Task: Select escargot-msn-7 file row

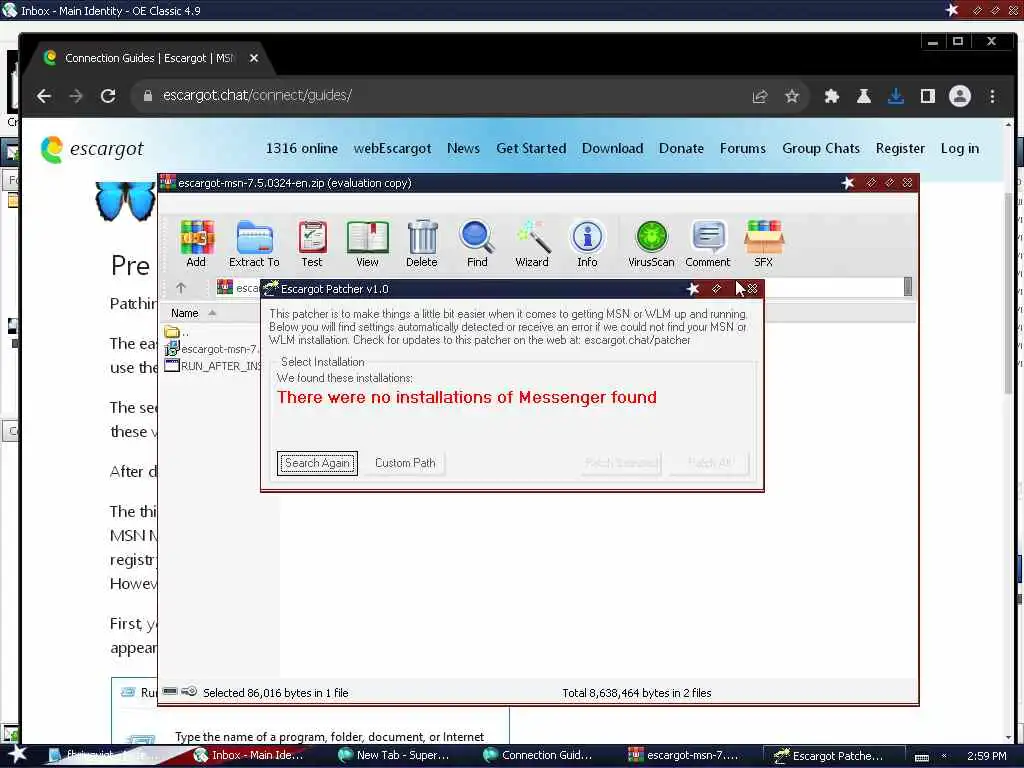Action: 212,349
